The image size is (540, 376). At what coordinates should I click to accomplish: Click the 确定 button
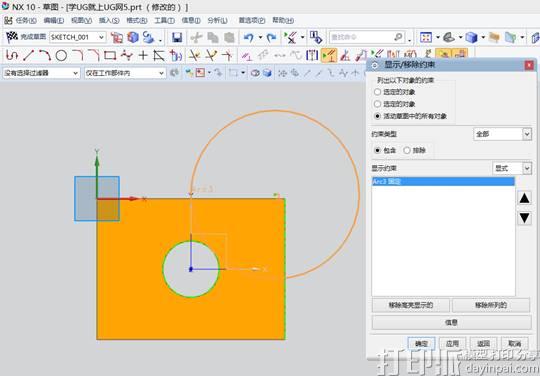(421, 343)
